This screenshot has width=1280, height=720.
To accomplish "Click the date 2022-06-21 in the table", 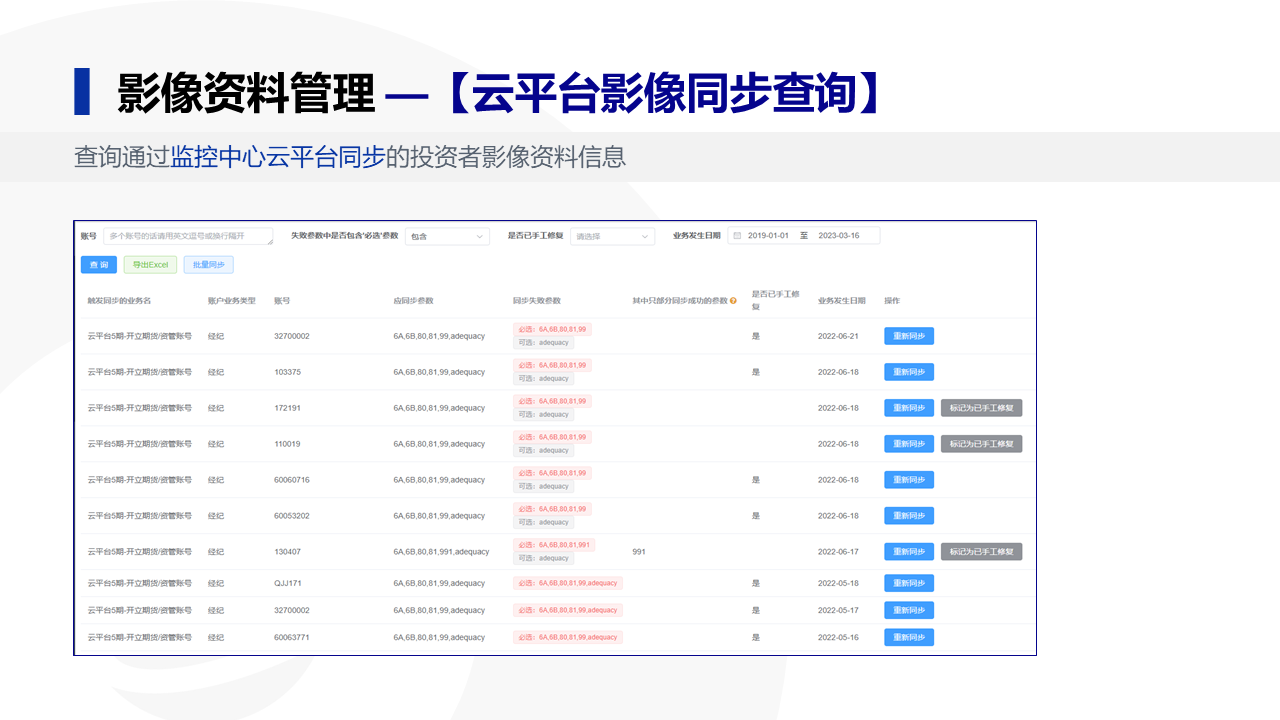I will click(838, 336).
